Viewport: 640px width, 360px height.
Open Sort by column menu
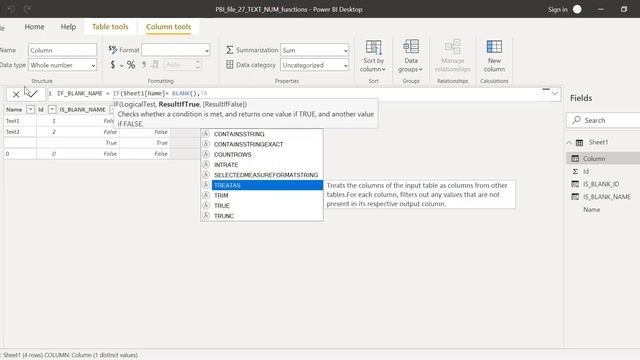(373, 56)
